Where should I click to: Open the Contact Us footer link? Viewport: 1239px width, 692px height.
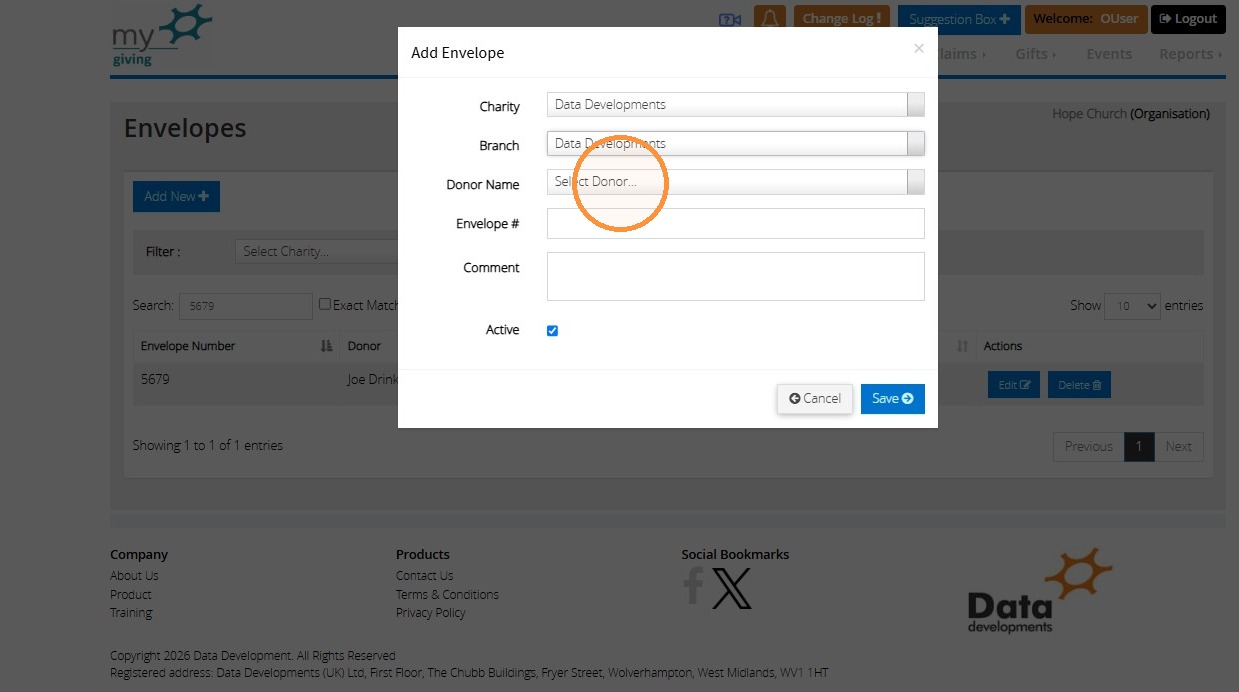424,575
